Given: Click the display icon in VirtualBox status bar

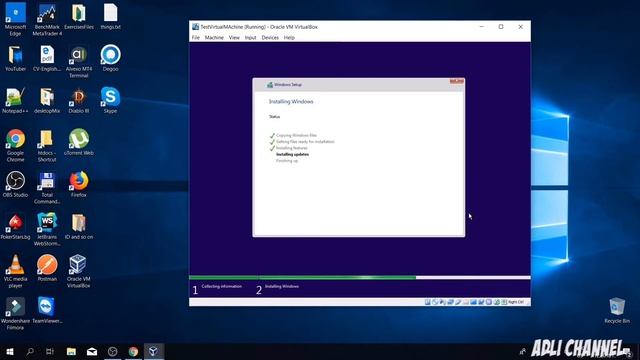Looking at the screenshot, I should click(473, 302).
